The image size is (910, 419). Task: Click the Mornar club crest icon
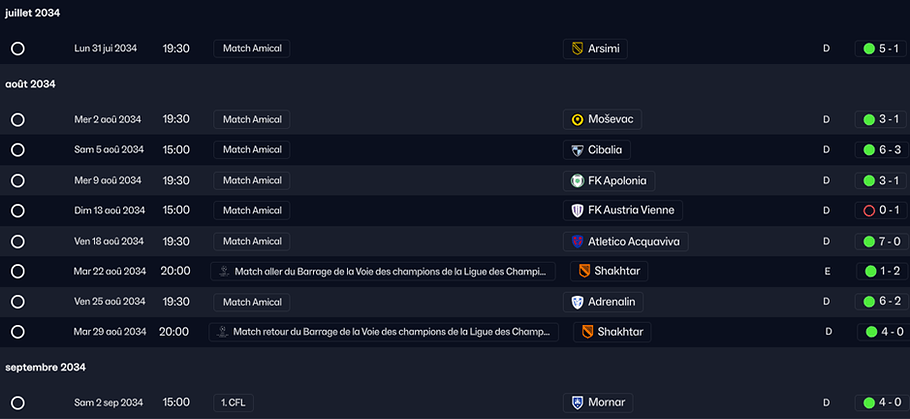577,403
